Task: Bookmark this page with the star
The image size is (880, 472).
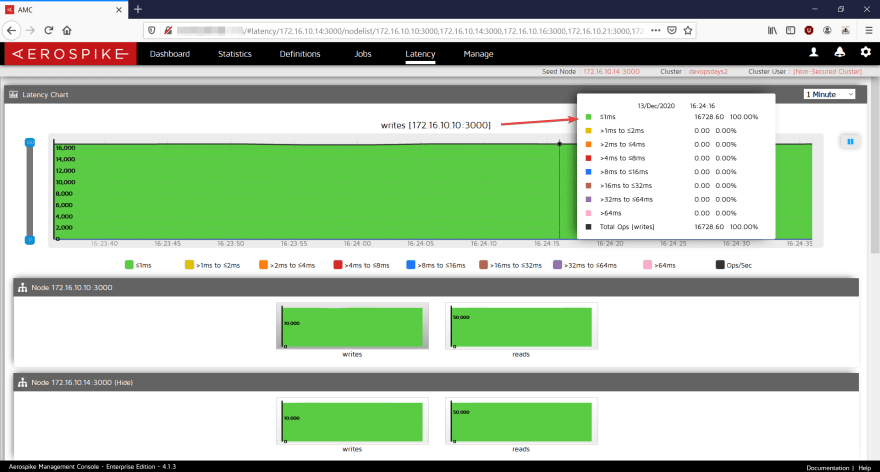Action: pos(688,30)
